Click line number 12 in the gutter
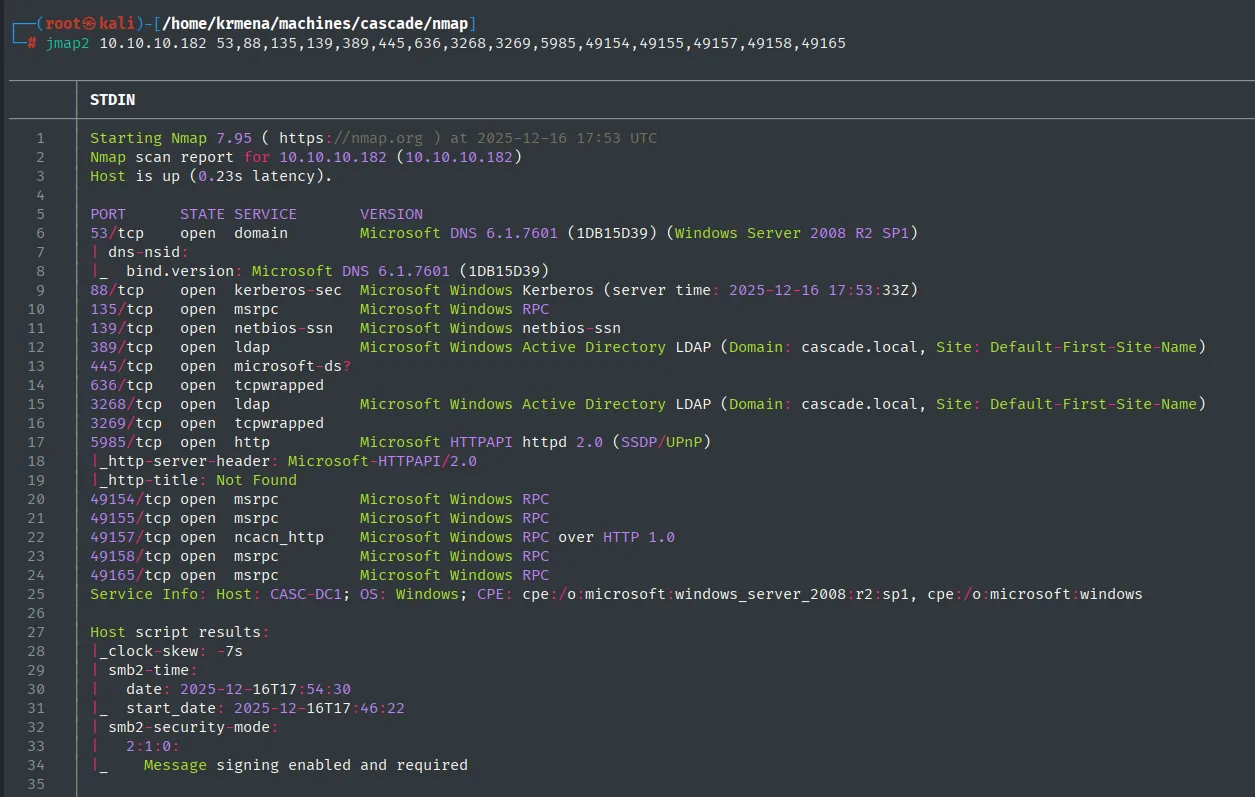This screenshot has height=797, width=1255. pyautogui.click(x=37, y=347)
